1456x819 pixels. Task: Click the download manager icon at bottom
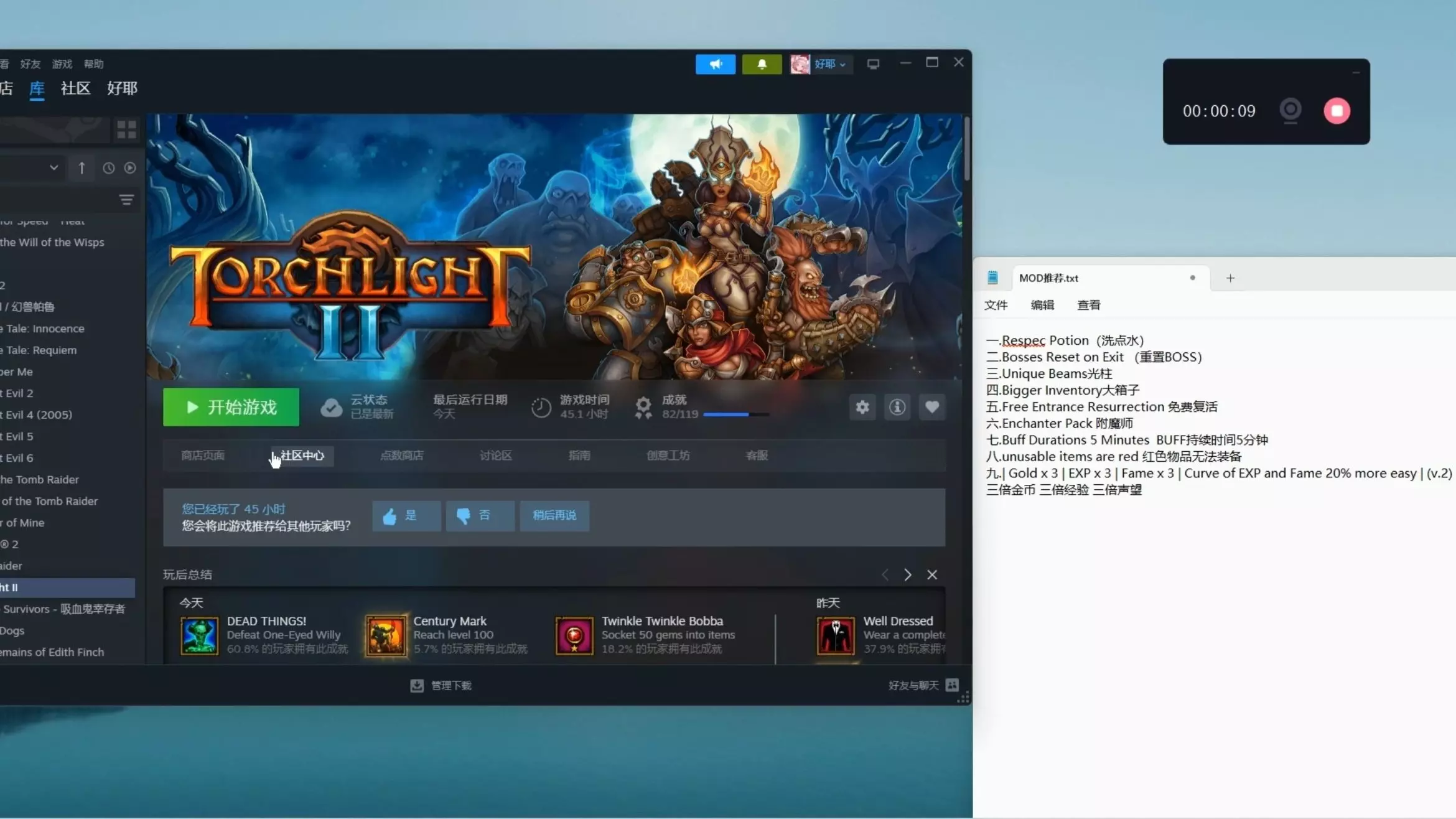coord(417,685)
